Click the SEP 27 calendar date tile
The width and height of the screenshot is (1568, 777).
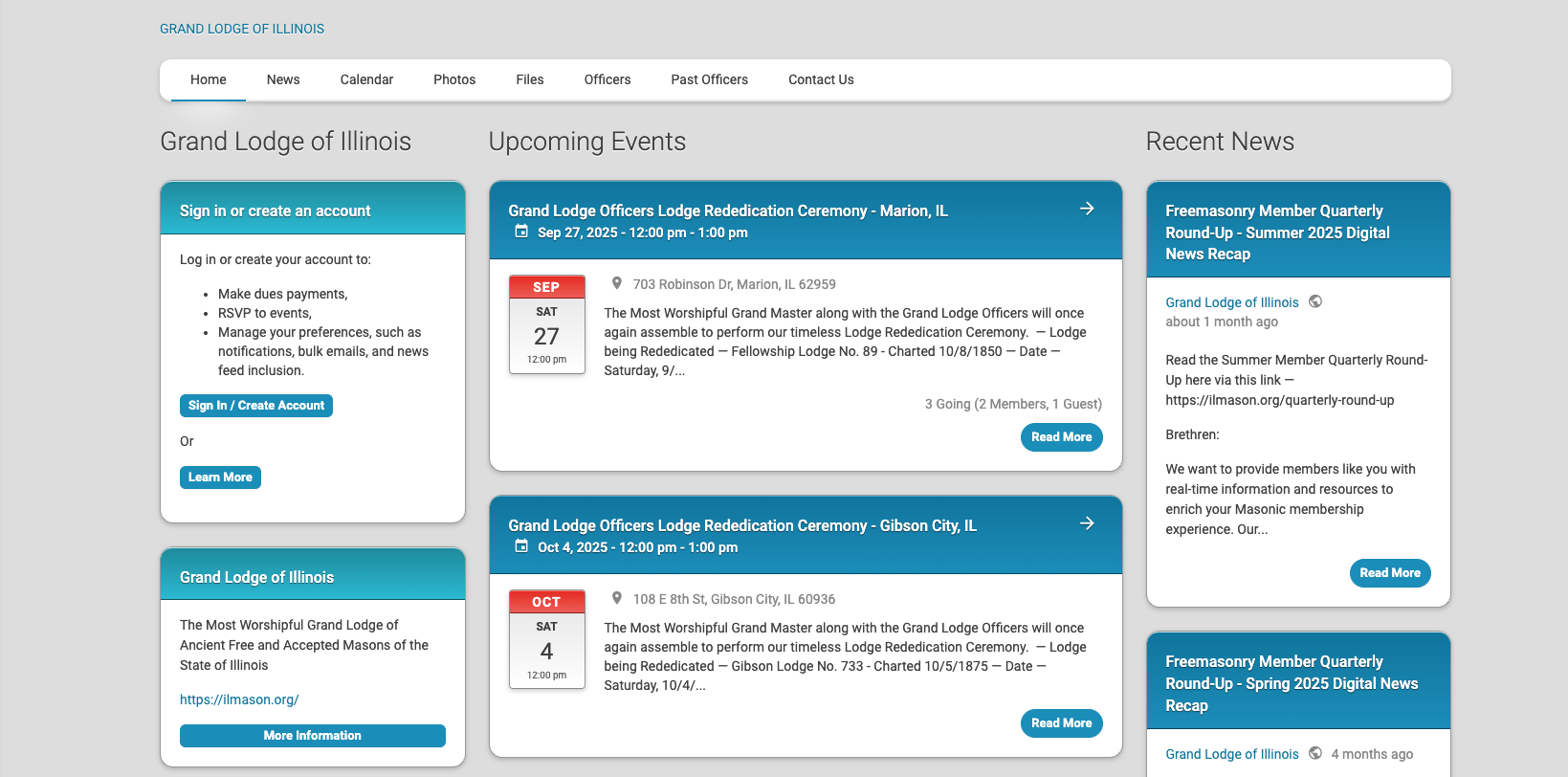tap(547, 324)
